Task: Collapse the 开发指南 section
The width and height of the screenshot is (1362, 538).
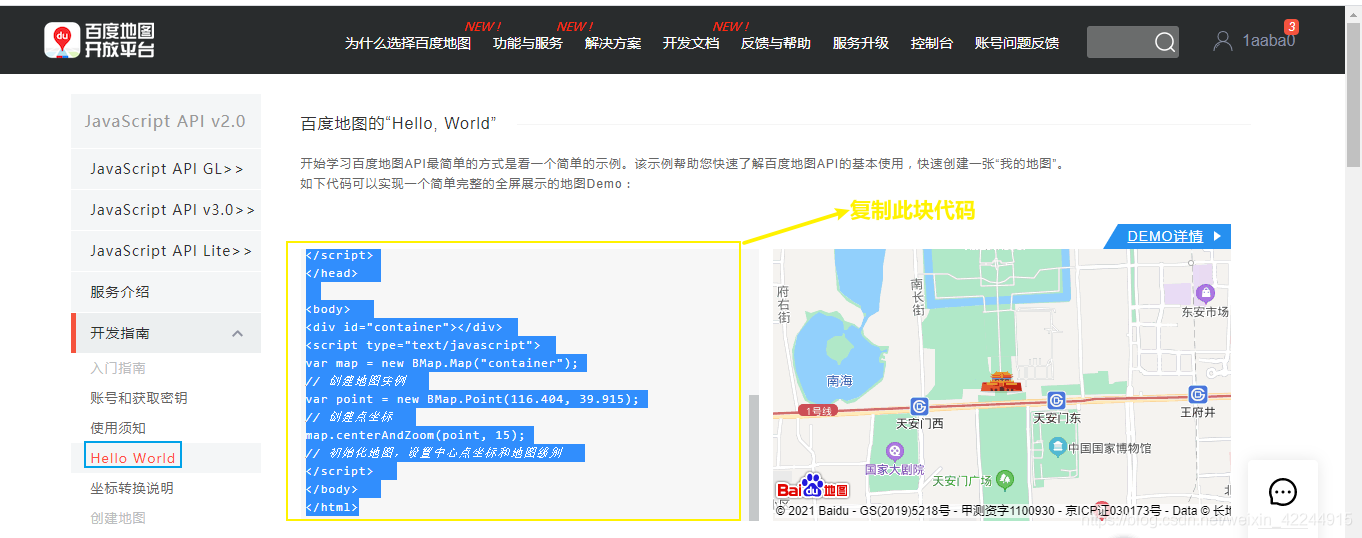Action: pyautogui.click(x=237, y=333)
